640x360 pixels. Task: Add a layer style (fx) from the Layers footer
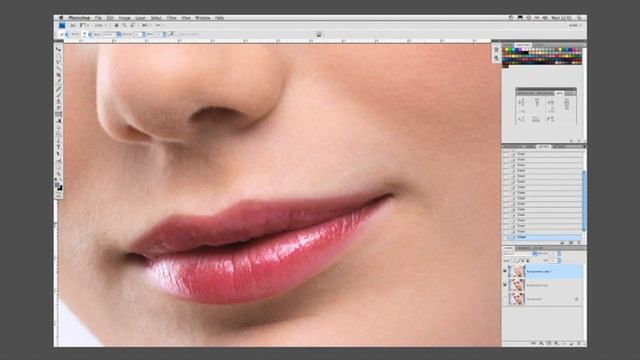[x=541, y=343]
